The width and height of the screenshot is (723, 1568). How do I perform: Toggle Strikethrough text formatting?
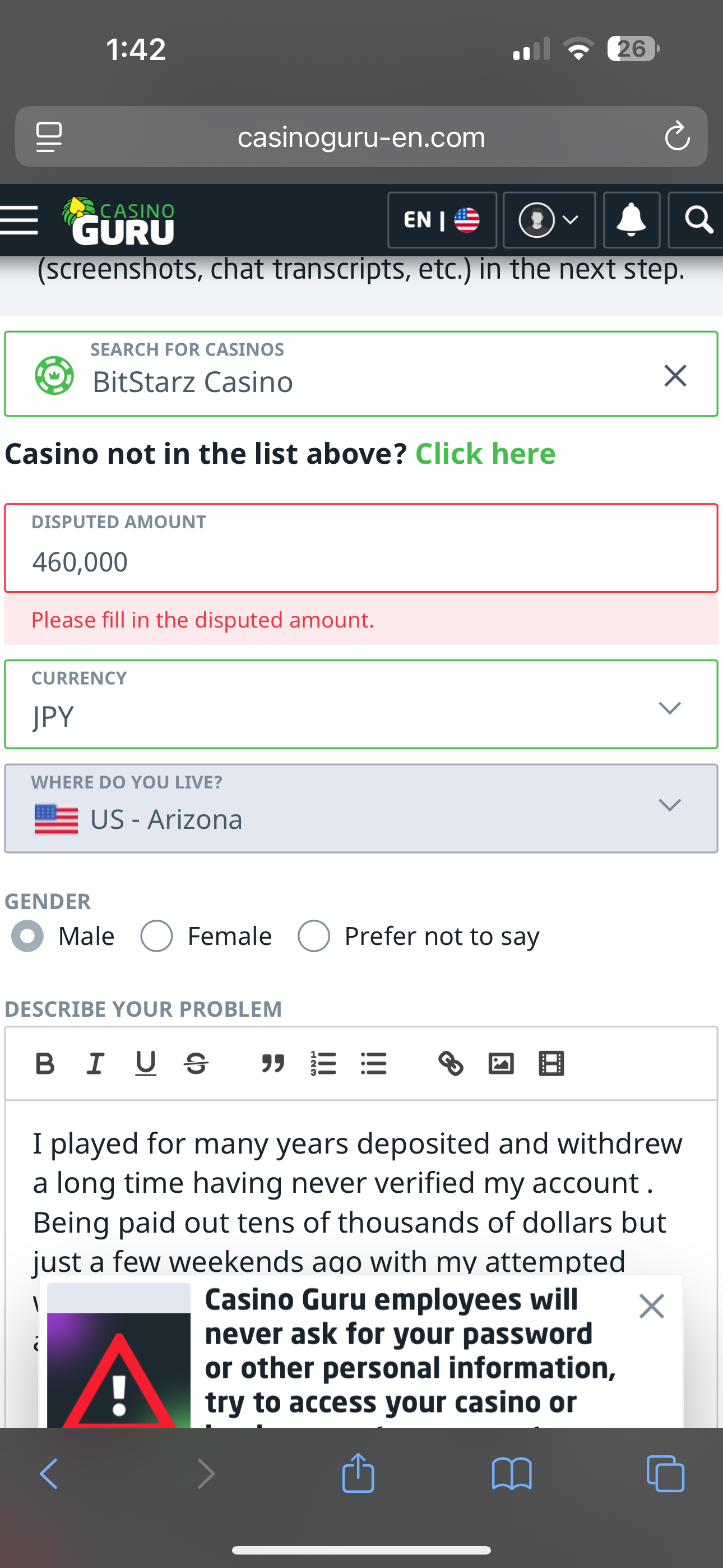pyautogui.click(x=196, y=1063)
